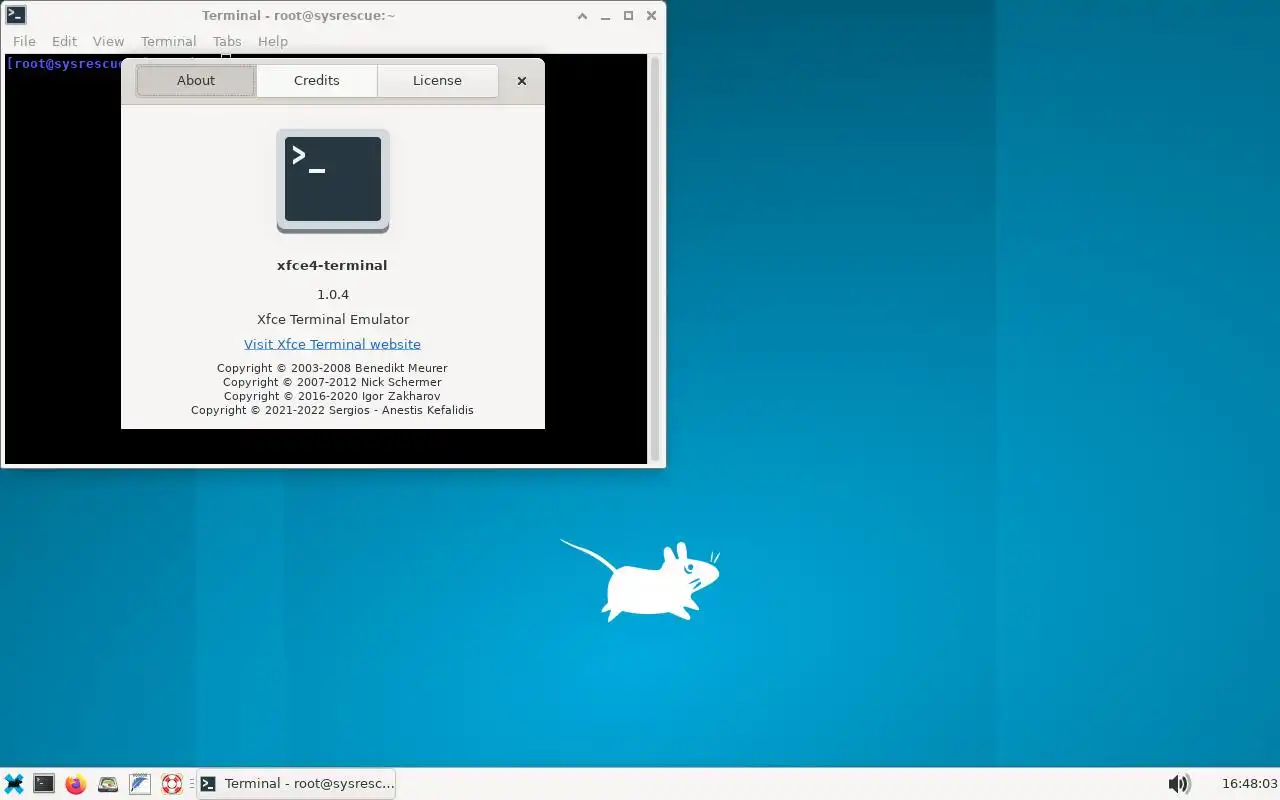Open the GParted disk tool launcher

click(108, 784)
